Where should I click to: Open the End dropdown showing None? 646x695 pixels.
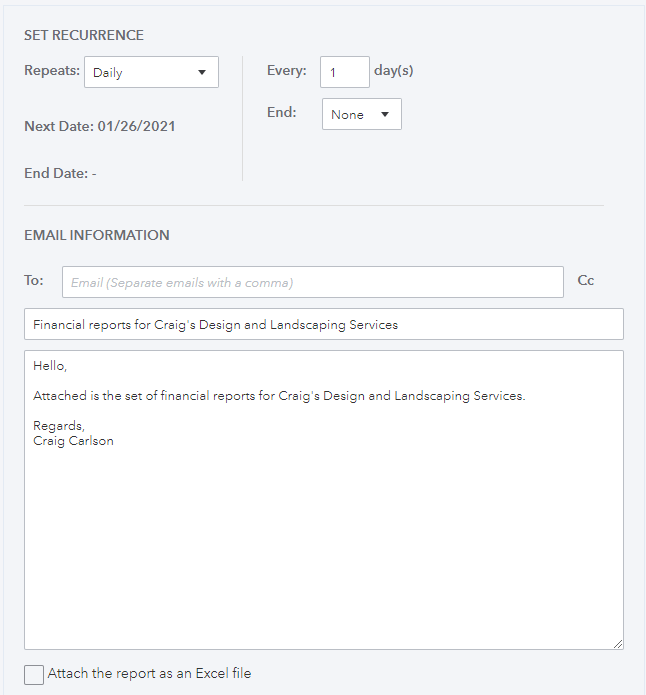coord(362,114)
